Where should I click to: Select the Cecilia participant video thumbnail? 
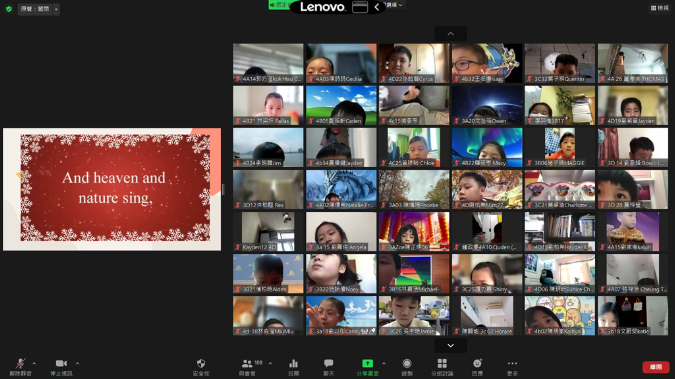(341, 63)
